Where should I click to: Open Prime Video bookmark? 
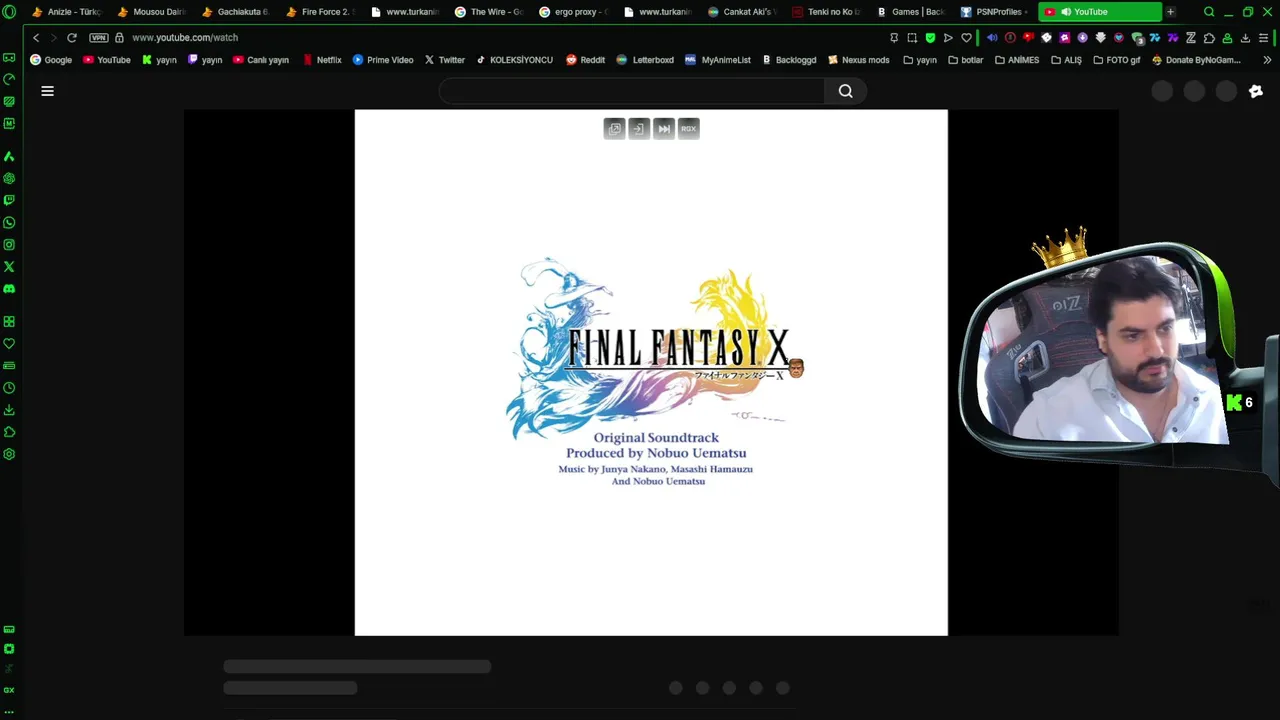pyautogui.click(x=383, y=60)
